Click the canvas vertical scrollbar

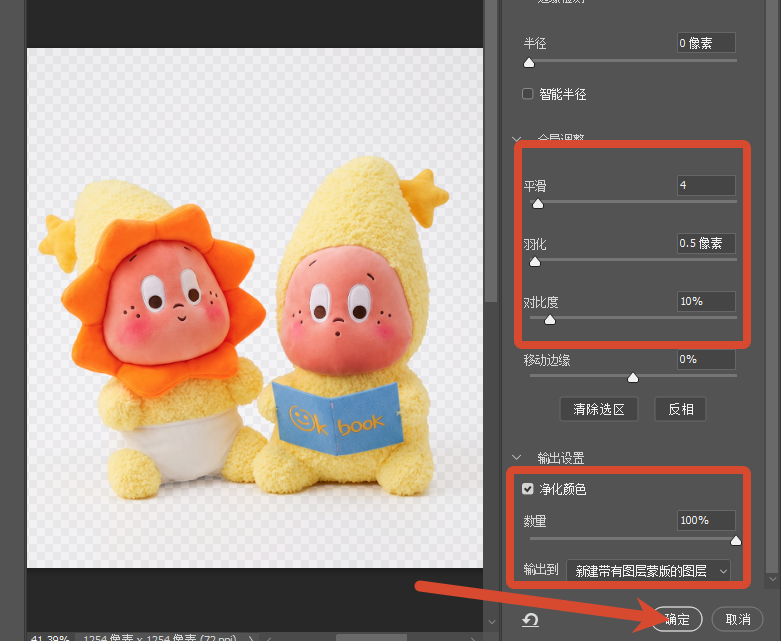click(x=492, y=149)
